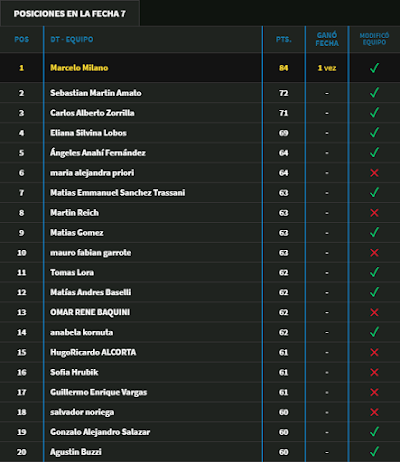The width and height of the screenshot is (400, 462).
Task: Click the red X for OMAR RENE BAQUINI
Action: tap(374, 312)
